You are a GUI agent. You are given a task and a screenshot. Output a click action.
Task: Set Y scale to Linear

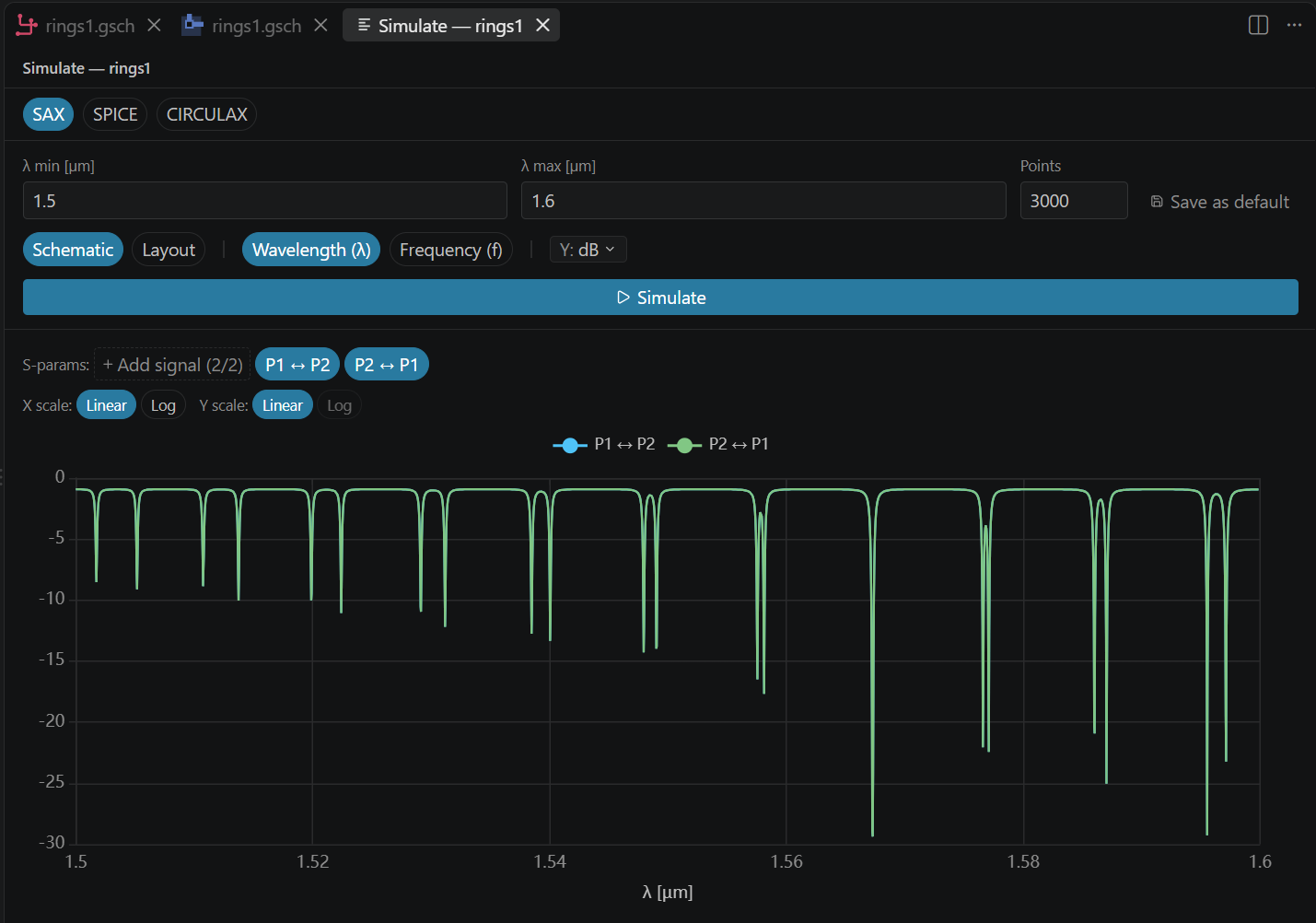pyautogui.click(x=282, y=405)
